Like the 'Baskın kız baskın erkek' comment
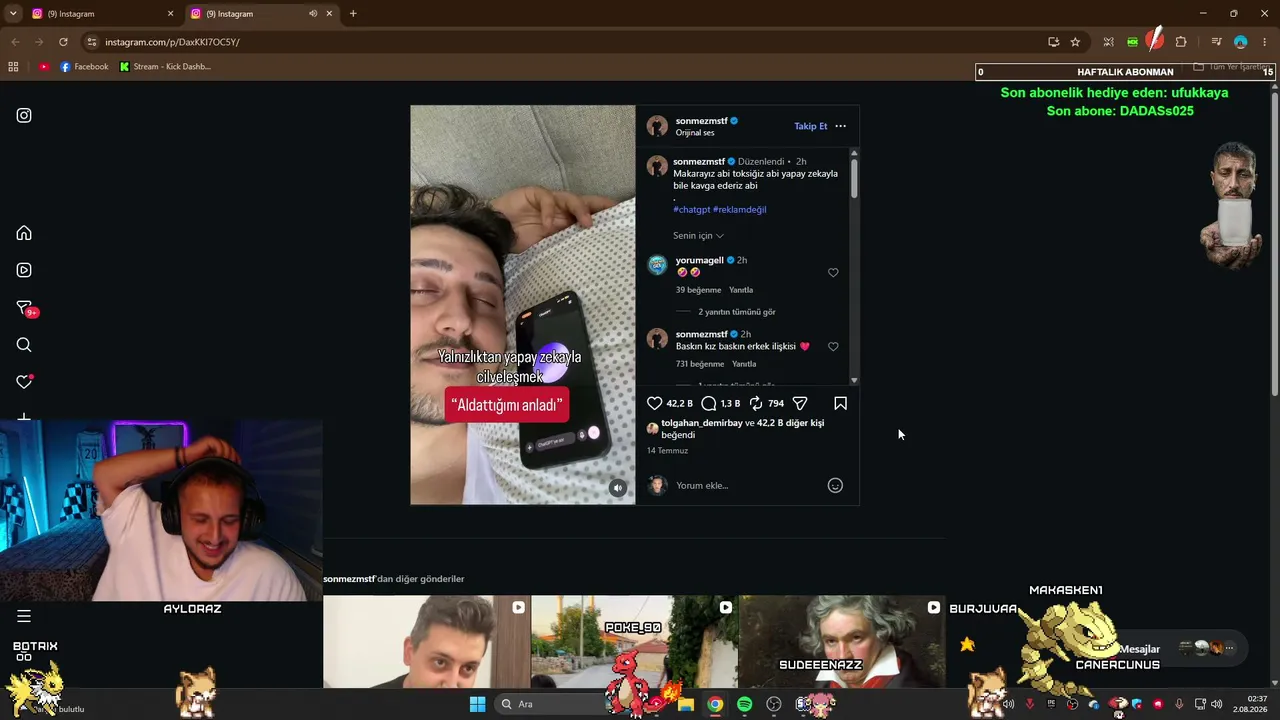The image size is (1280, 720). [x=833, y=346]
